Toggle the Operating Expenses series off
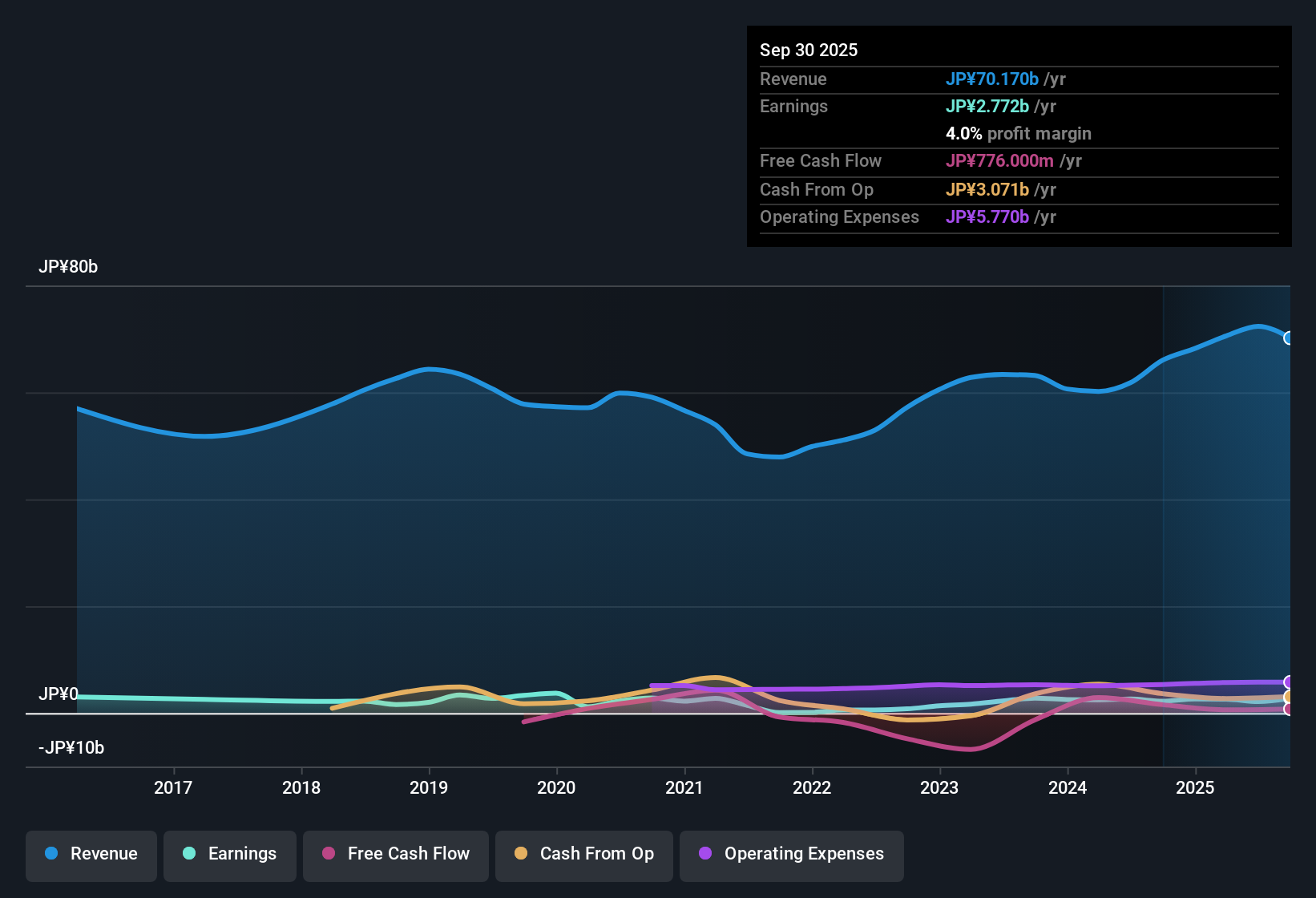The image size is (1316, 898). 791,854
